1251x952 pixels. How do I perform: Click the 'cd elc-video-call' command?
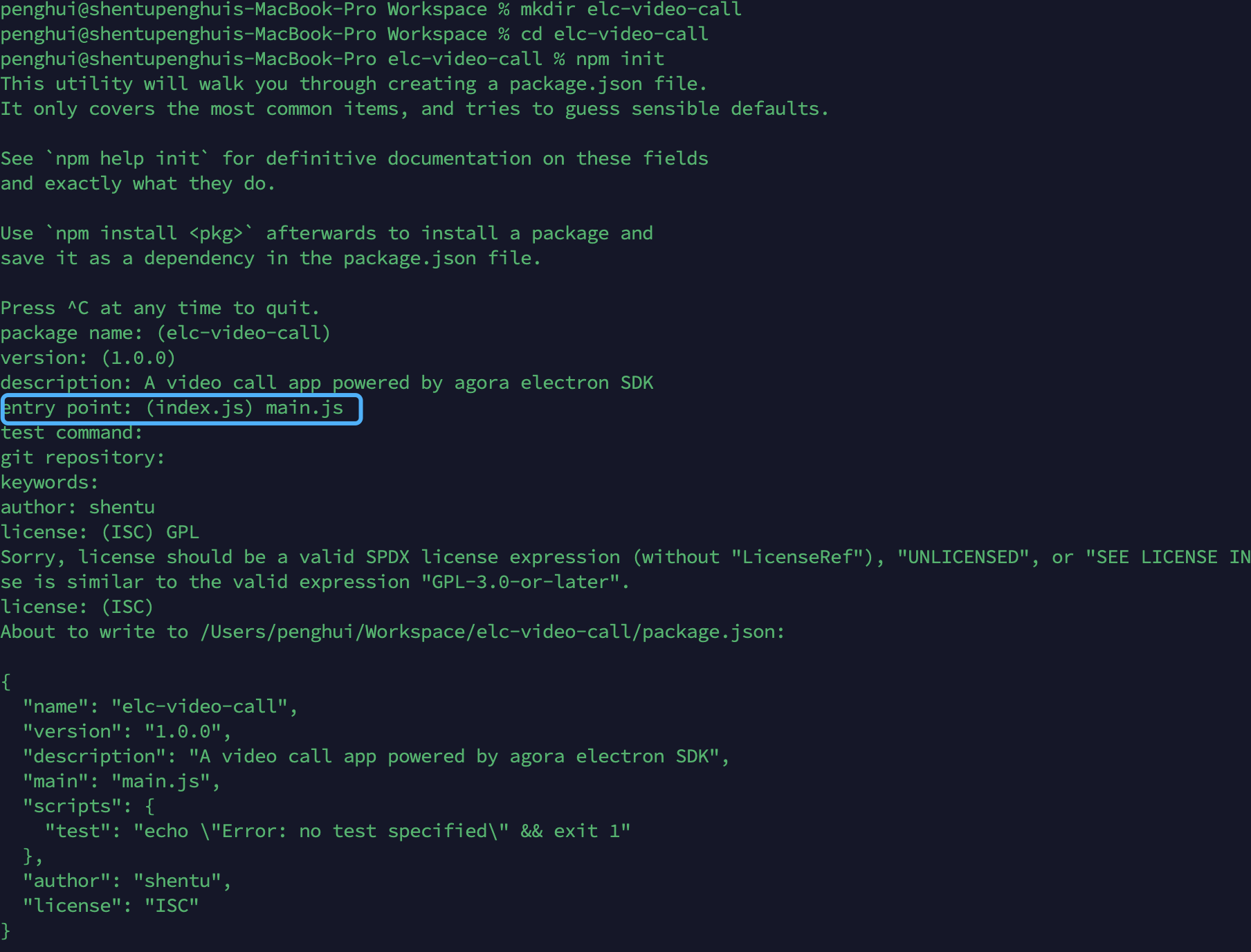tap(614, 35)
